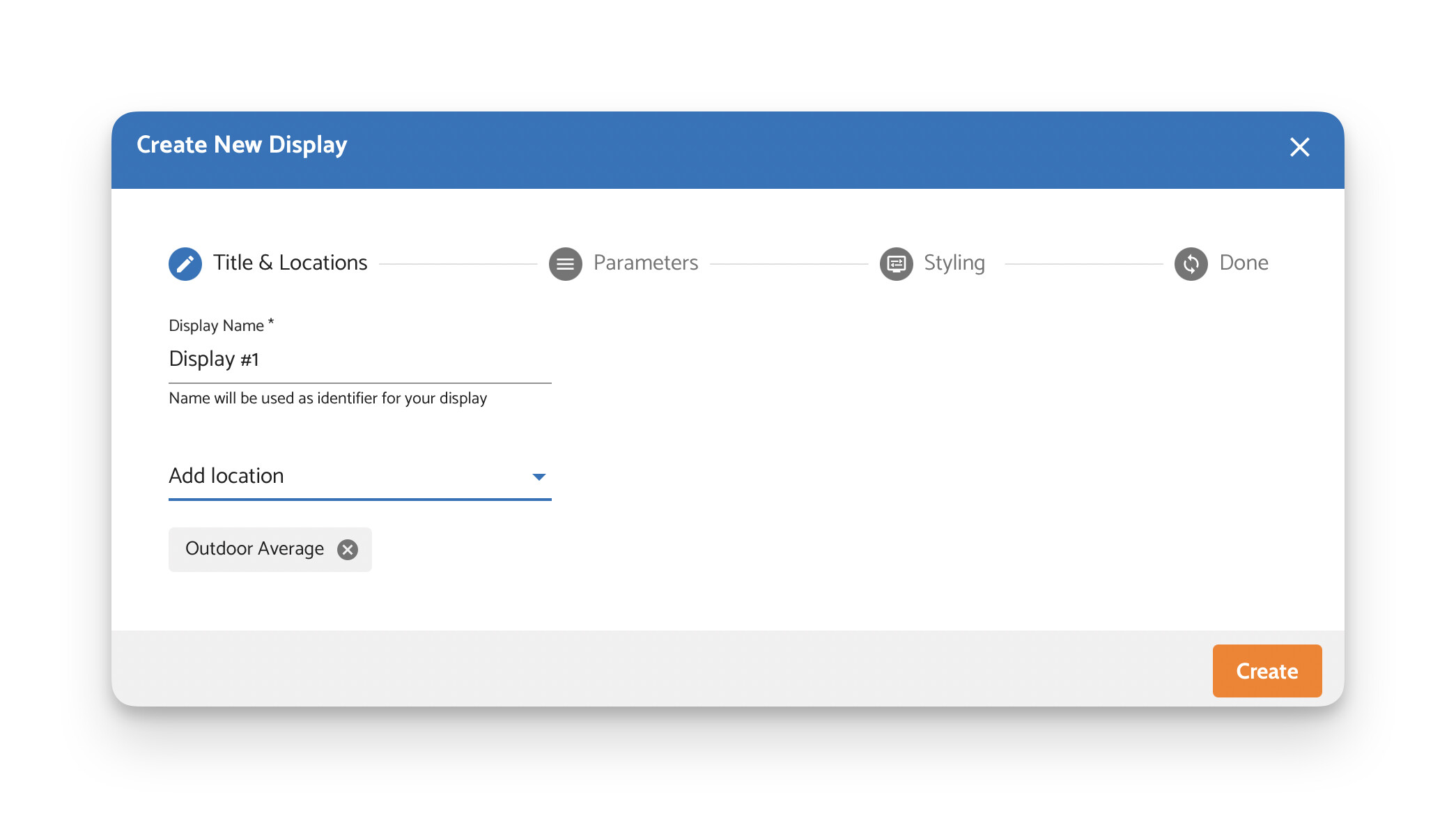Jump to the Parameters step label
This screenshot has width=1456, height=818.
pyautogui.click(x=645, y=263)
